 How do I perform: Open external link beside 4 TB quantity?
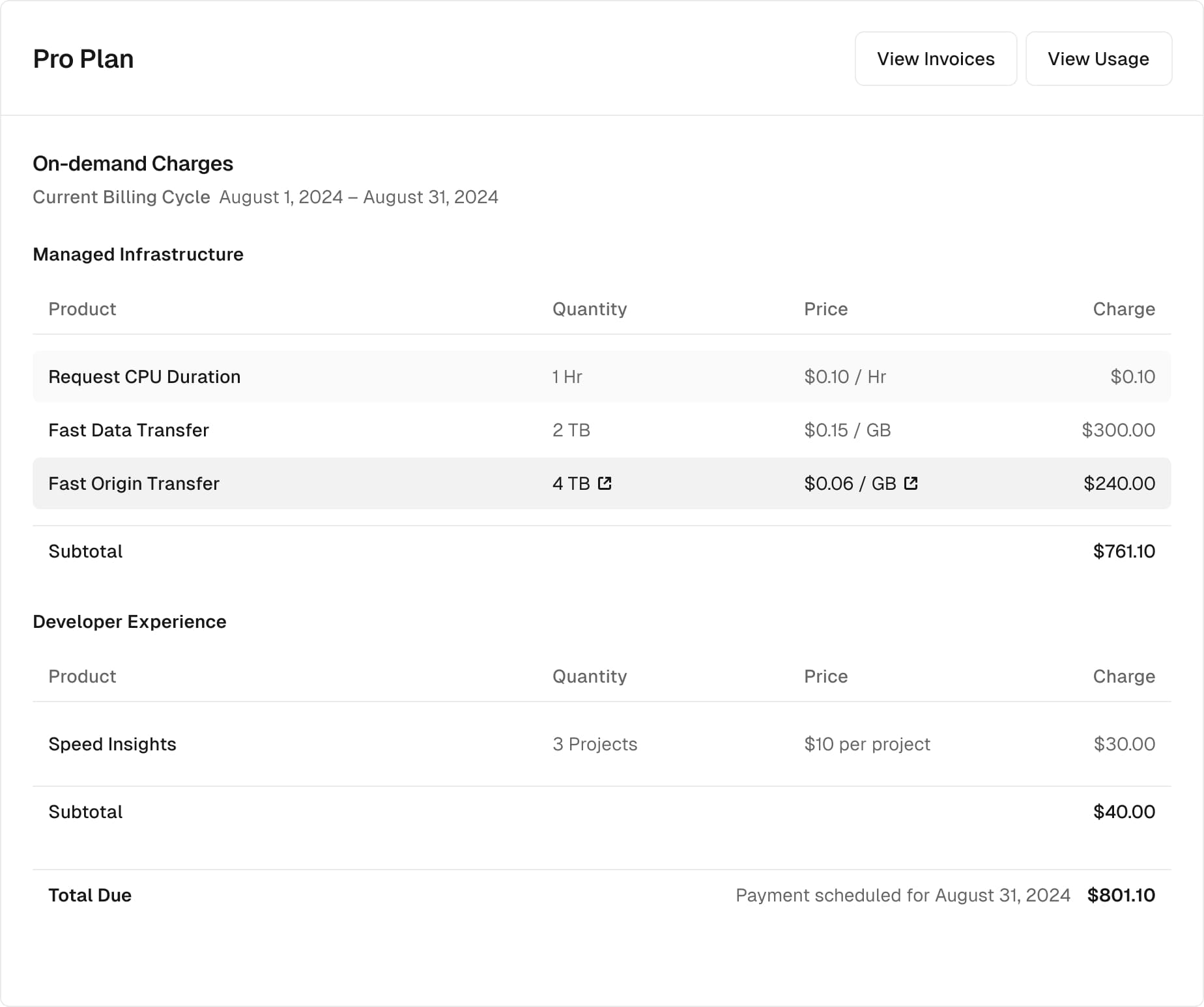coord(605,483)
